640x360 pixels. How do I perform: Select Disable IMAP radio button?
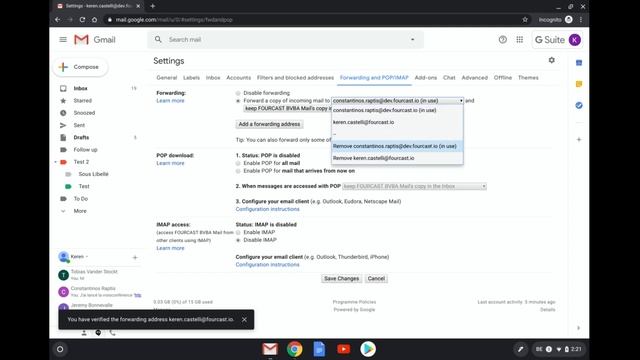(x=238, y=240)
